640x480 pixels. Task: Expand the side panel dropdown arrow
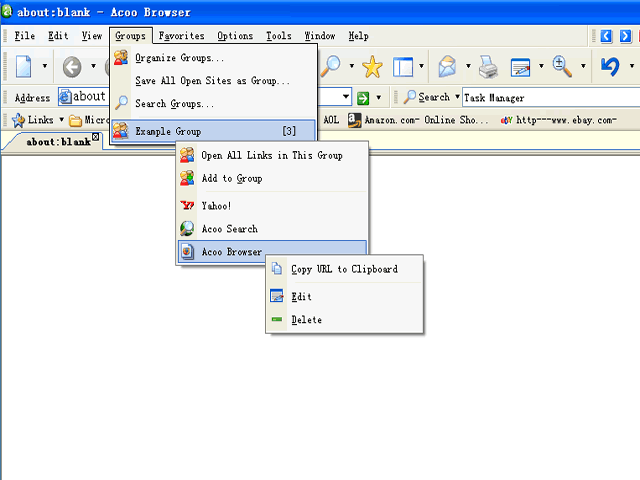click(421, 66)
